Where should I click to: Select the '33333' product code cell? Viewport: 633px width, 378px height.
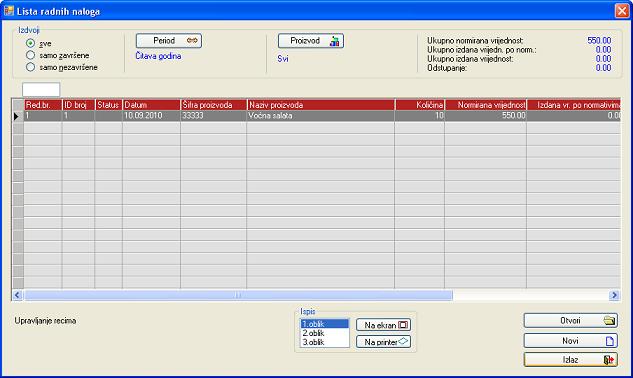(214, 116)
